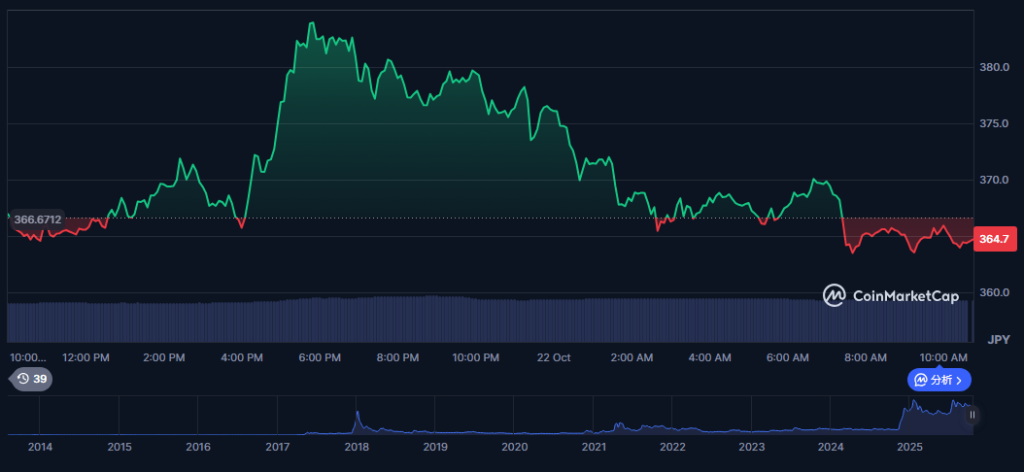Image resolution: width=1024 pixels, height=472 pixels.
Task: Click the history clock icon badge showing 39
Action: (30, 379)
